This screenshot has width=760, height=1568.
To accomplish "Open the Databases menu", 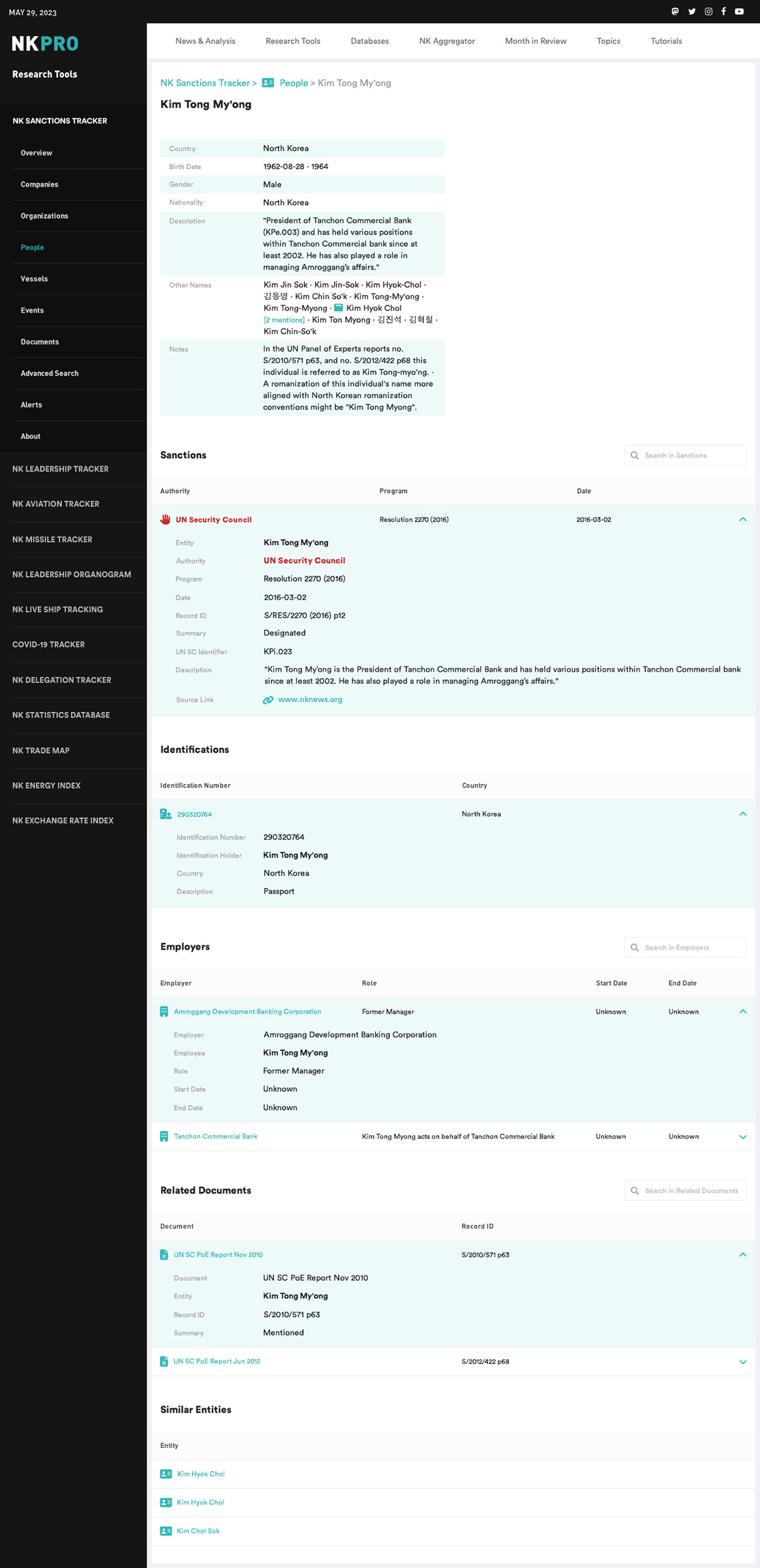I will point(369,41).
